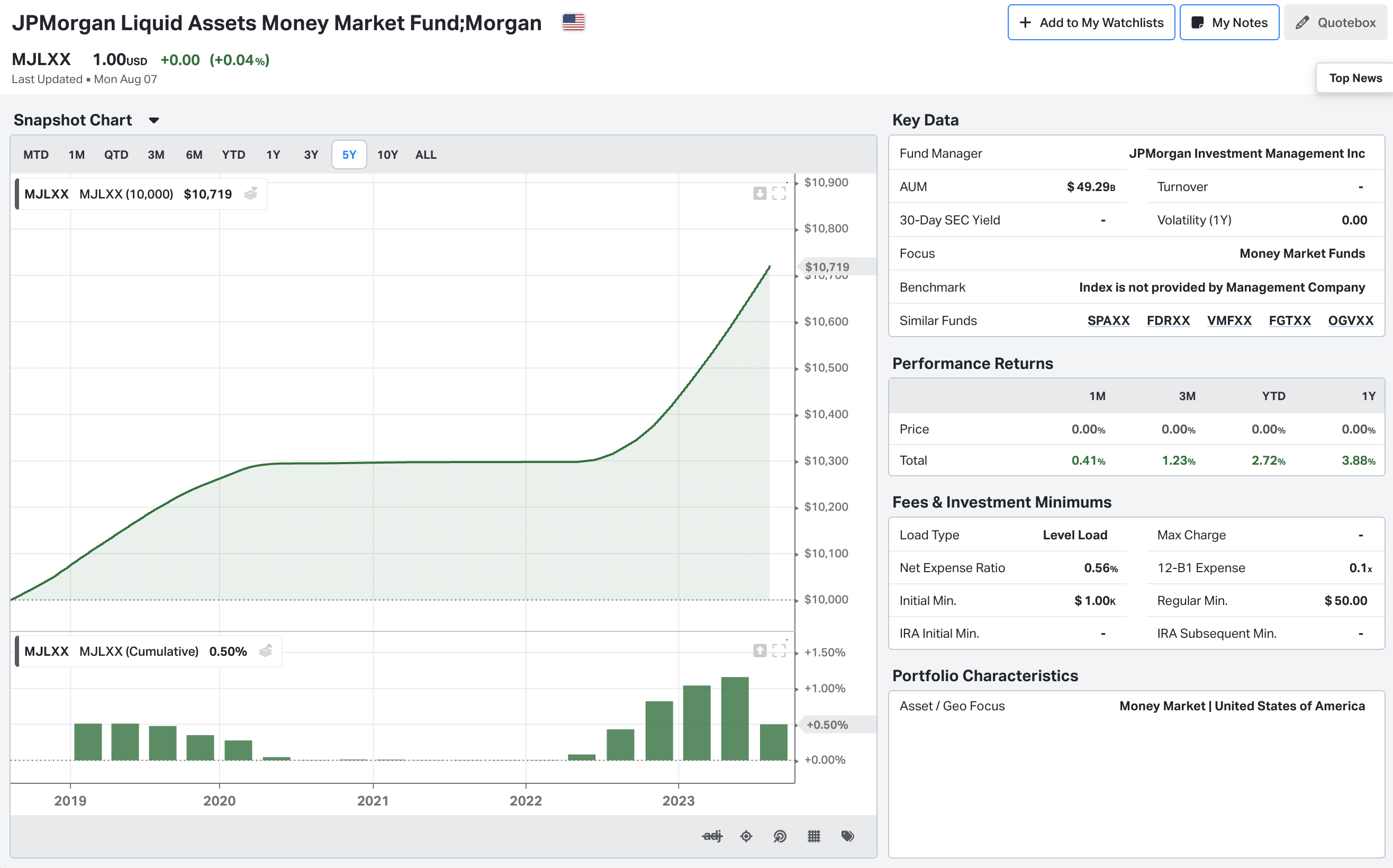The width and height of the screenshot is (1393, 868).
Task: Select the ALL time range
Action: [x=426, y=155]
